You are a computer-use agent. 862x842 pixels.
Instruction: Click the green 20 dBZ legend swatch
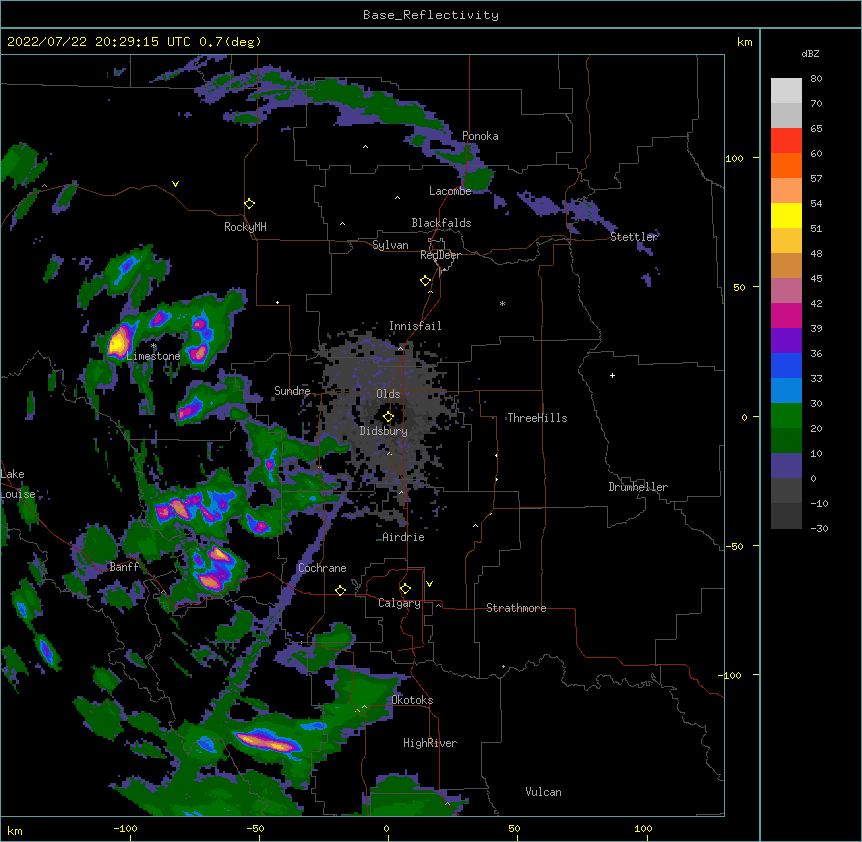point(786,416)
